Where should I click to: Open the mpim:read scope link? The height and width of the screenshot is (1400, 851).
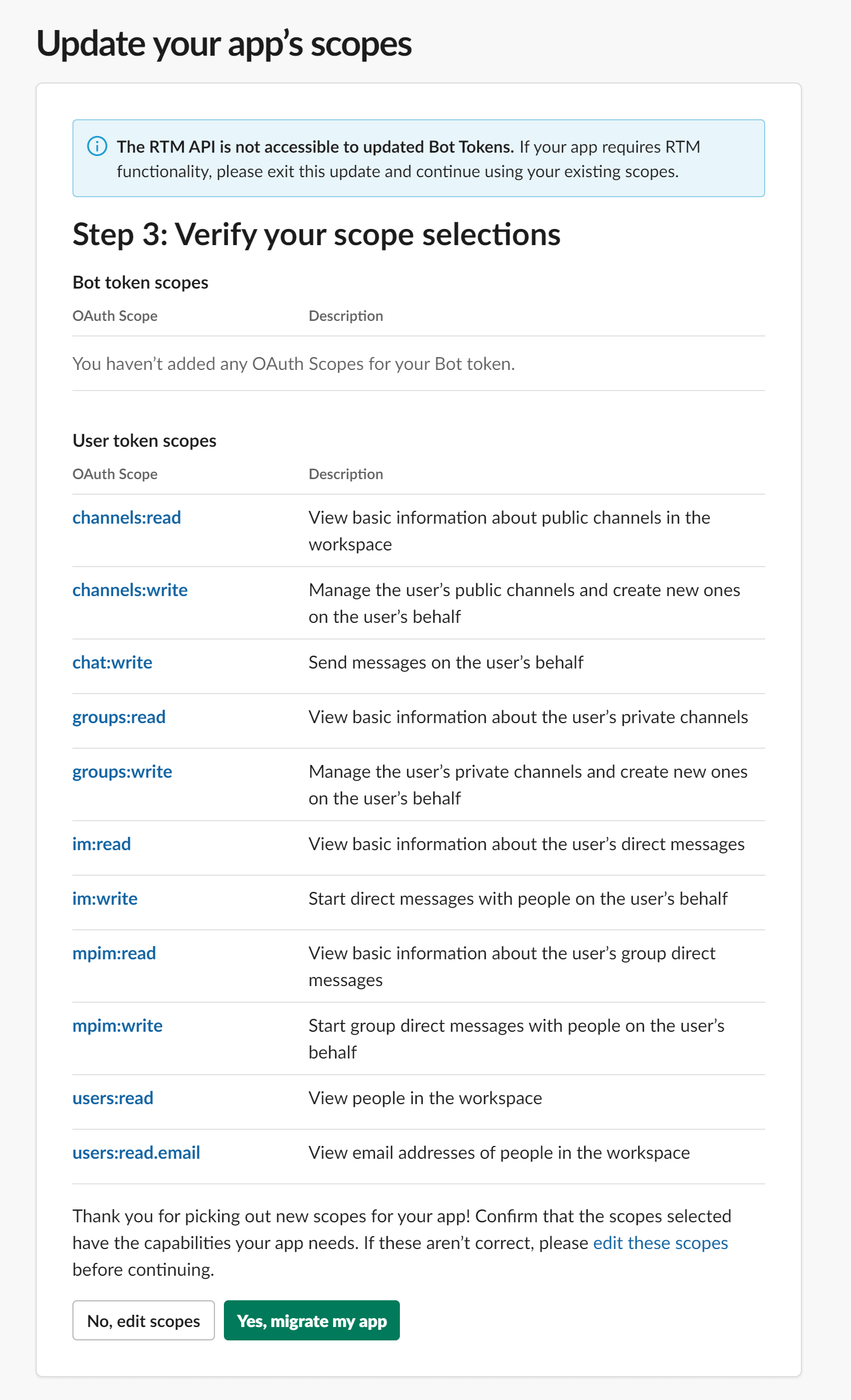(114, 953)
